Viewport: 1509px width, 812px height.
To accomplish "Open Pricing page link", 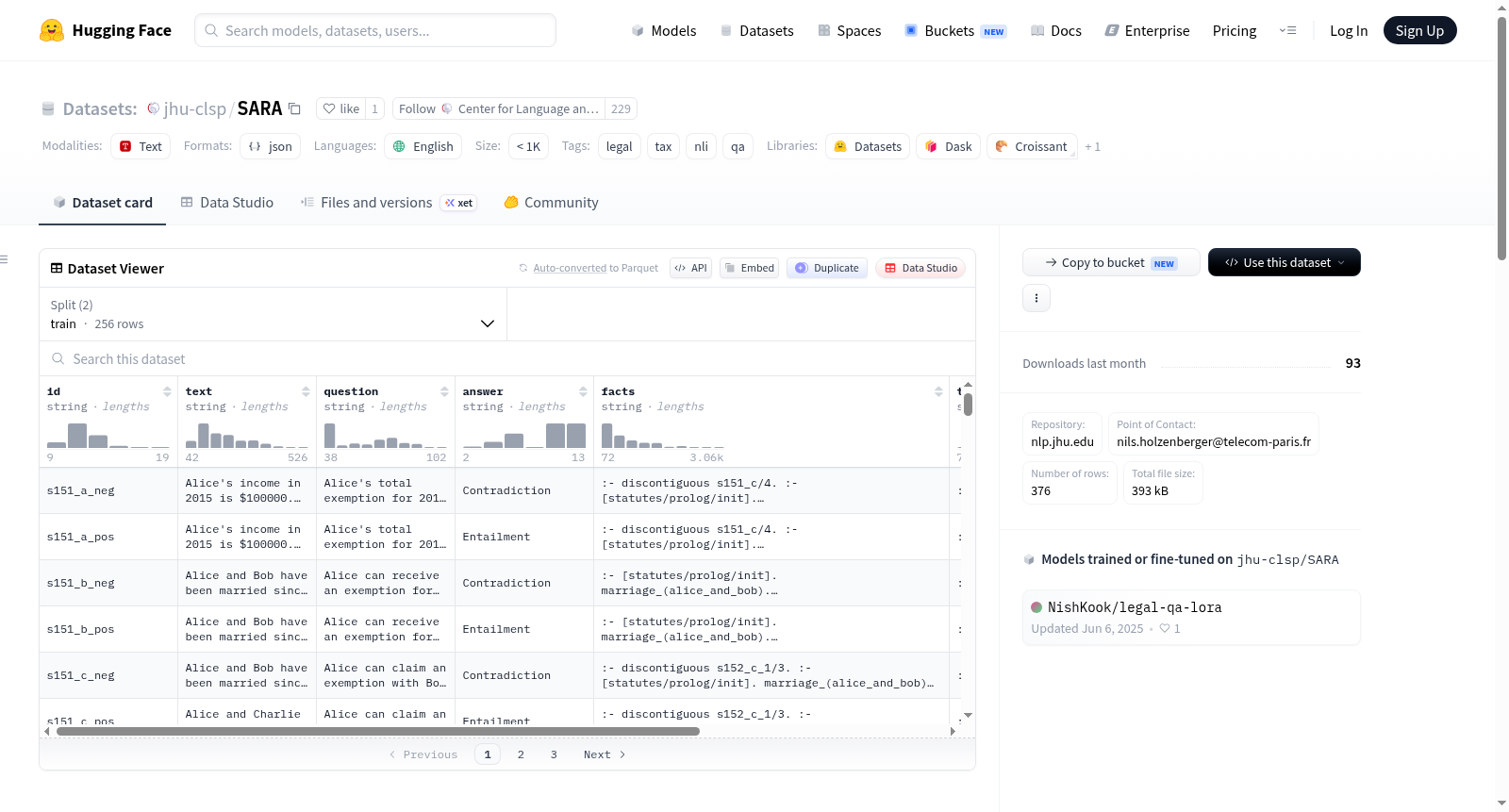I will point(1235,31).
